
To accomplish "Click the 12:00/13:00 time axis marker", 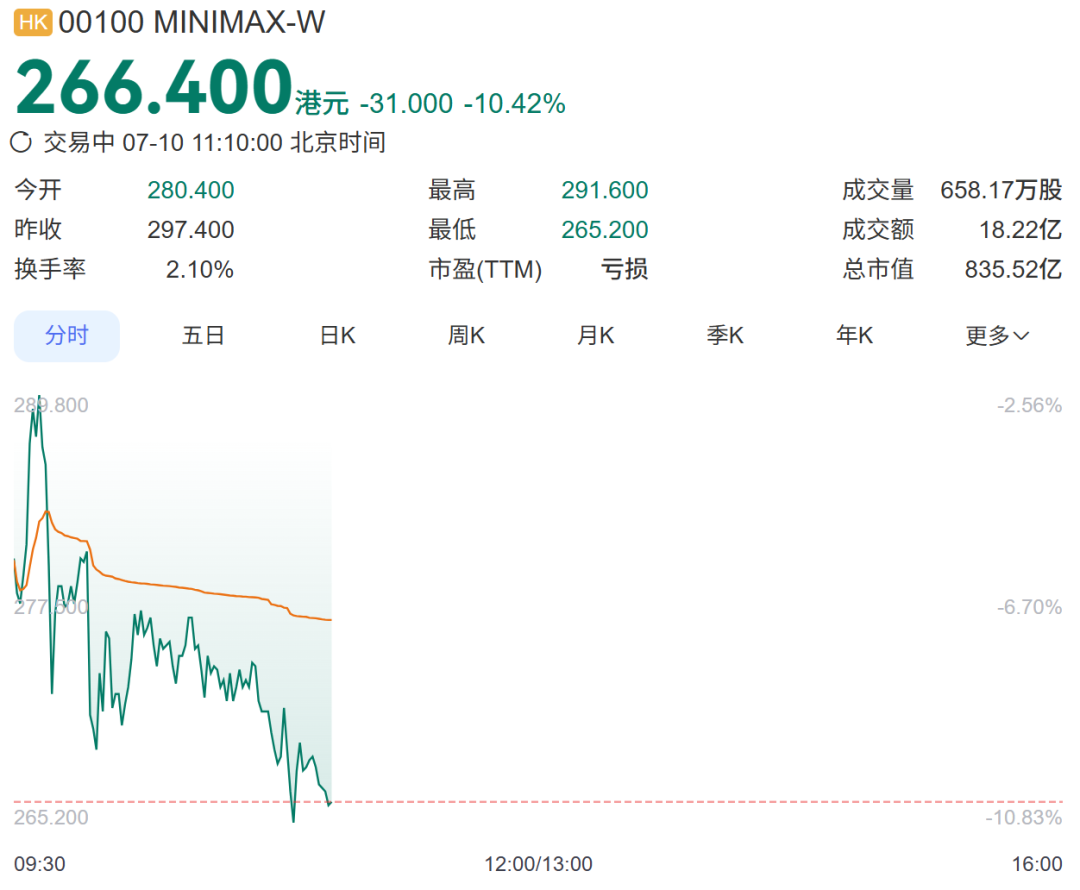I will [538, 864].
